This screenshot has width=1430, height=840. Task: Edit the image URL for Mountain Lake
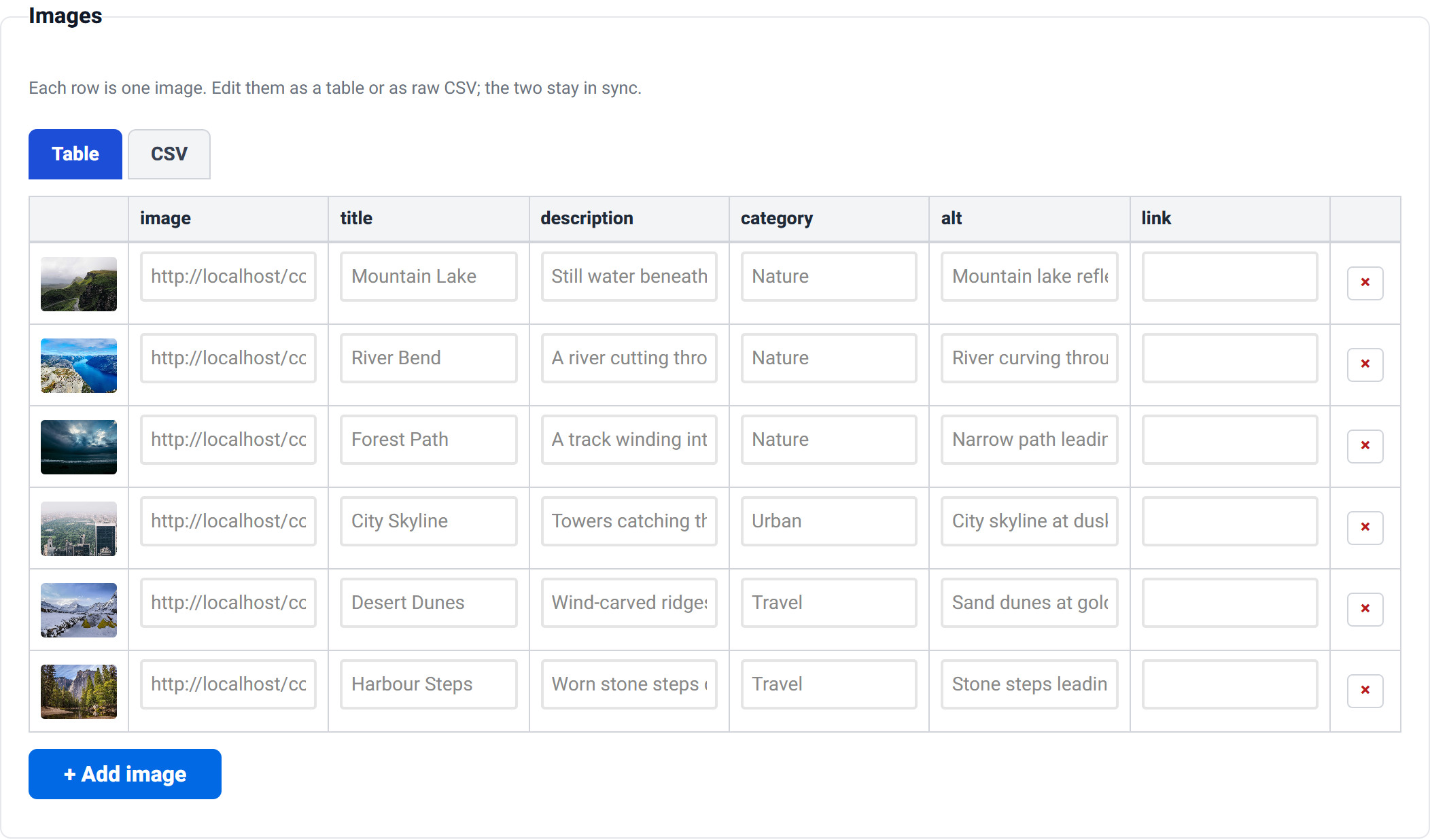pyautogui.click(x=228, y=277)
